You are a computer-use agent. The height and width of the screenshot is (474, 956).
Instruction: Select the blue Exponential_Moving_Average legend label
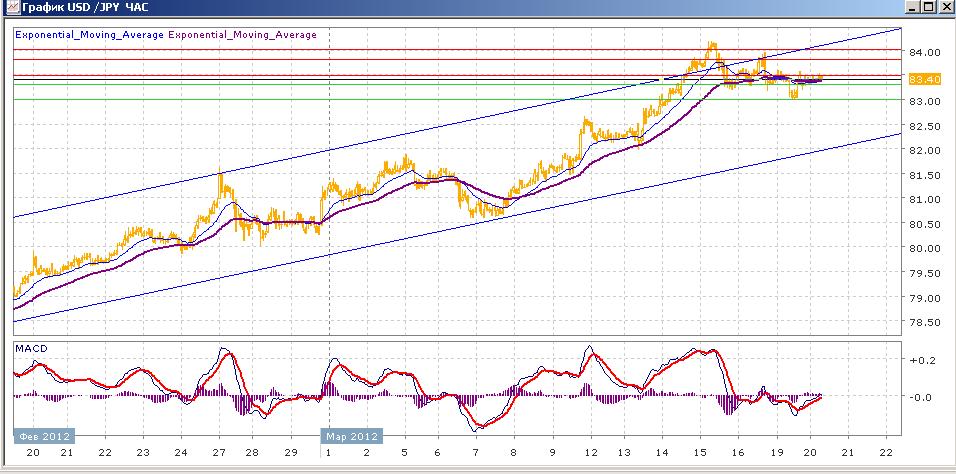click(90, 35)
